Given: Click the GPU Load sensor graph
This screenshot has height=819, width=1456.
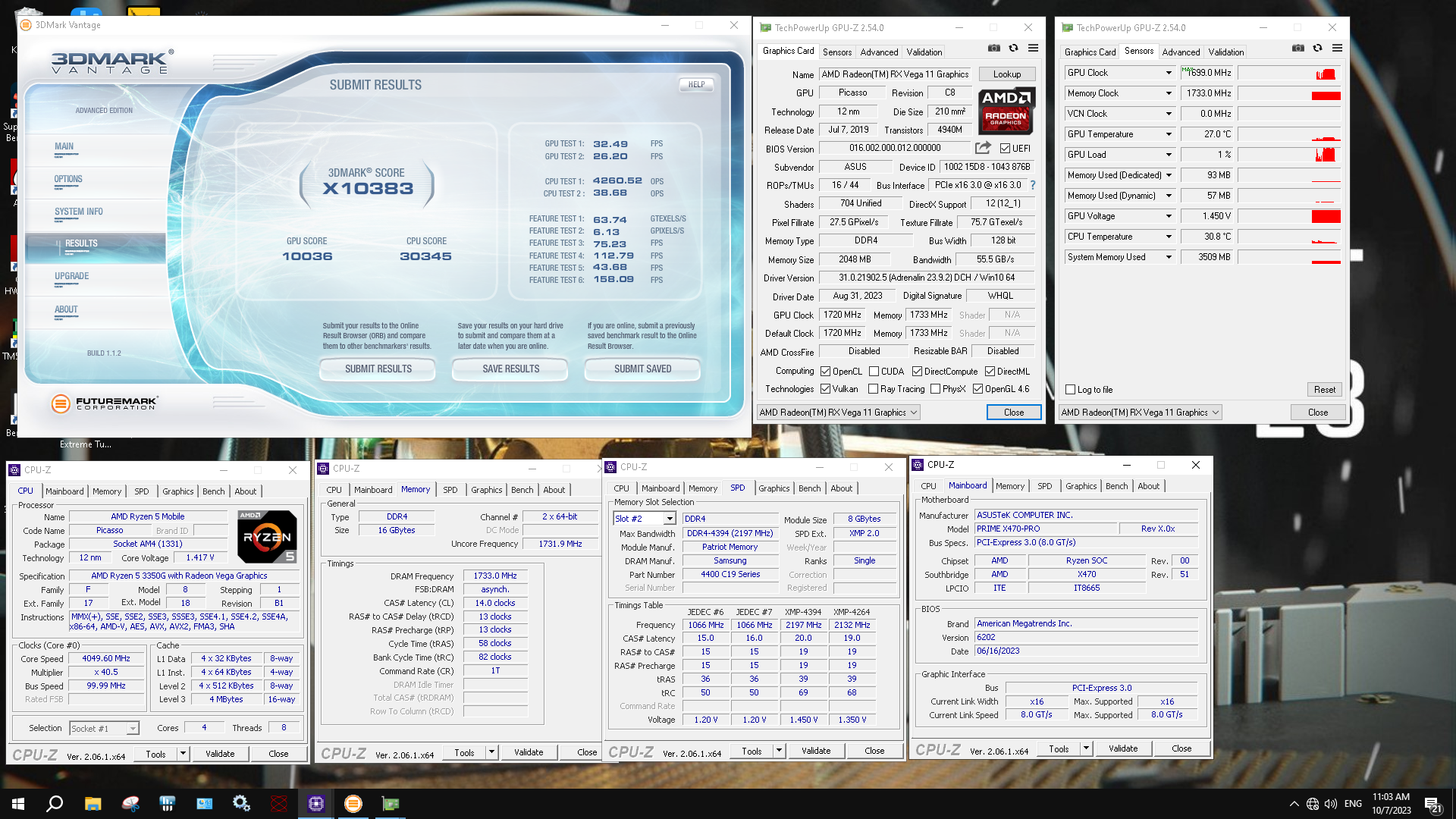Looking at the screenshot, I should (x=1288, y=155).
